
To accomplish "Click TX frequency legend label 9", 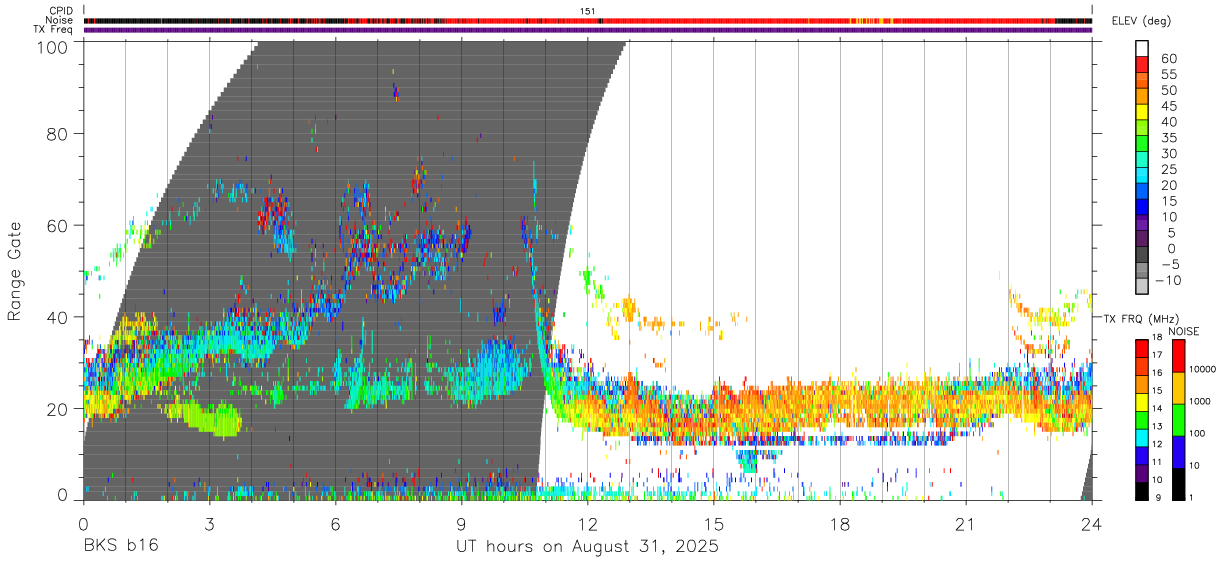I will tap(1158, 498).
